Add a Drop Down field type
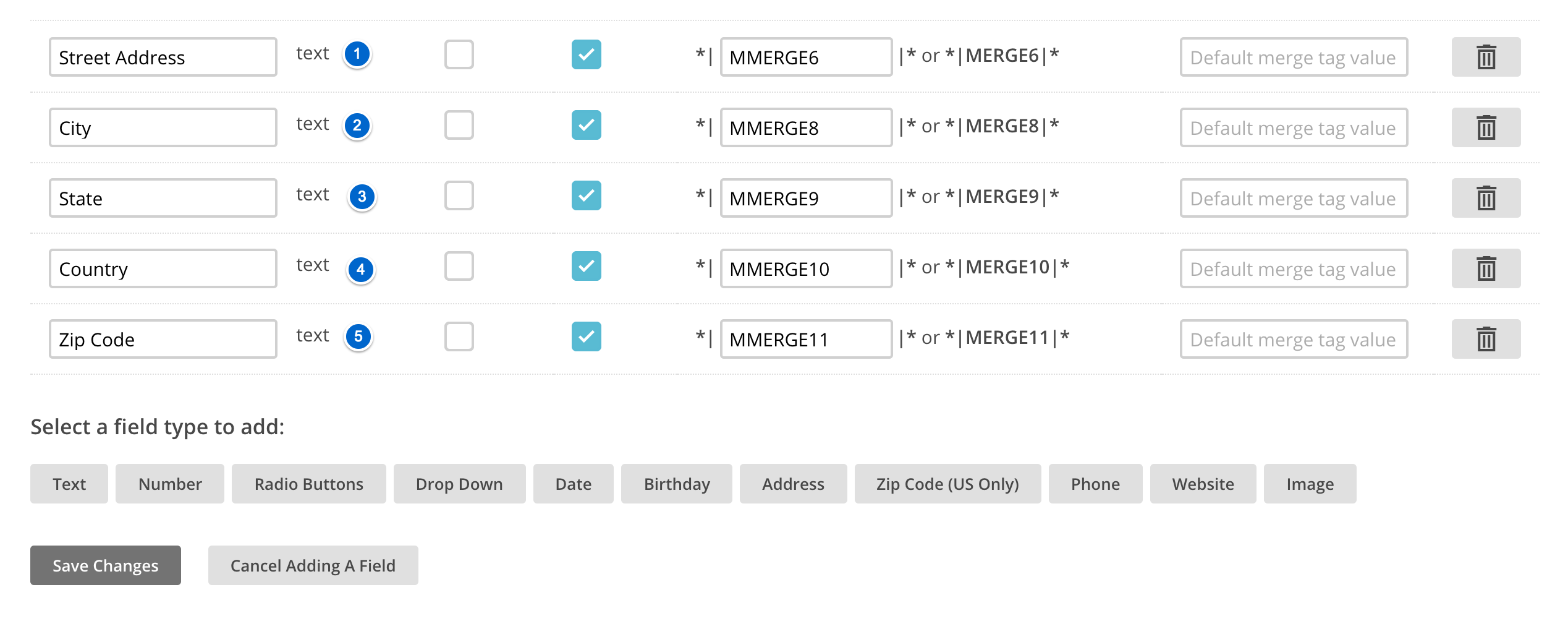 coord(459,484)
